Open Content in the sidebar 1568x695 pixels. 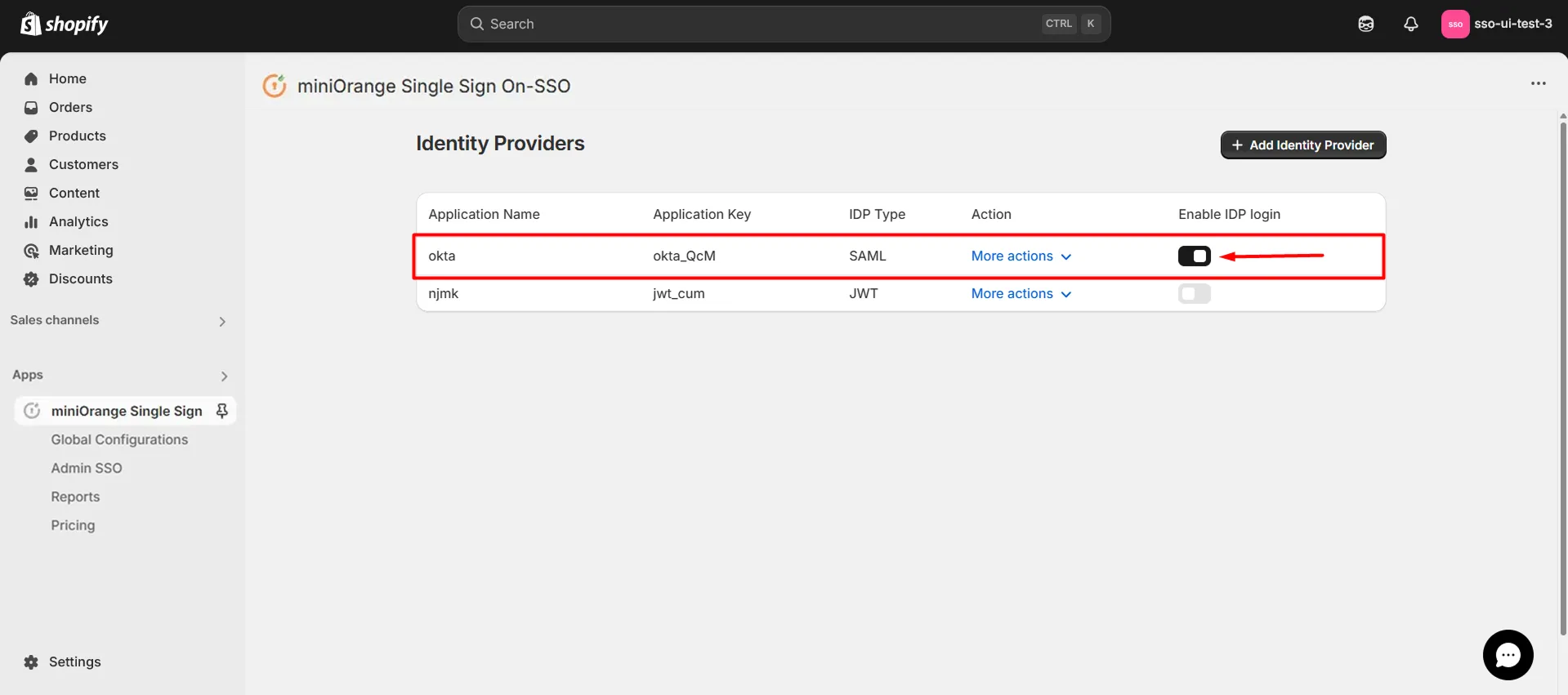pyautogui.click(x=74, y=194)
